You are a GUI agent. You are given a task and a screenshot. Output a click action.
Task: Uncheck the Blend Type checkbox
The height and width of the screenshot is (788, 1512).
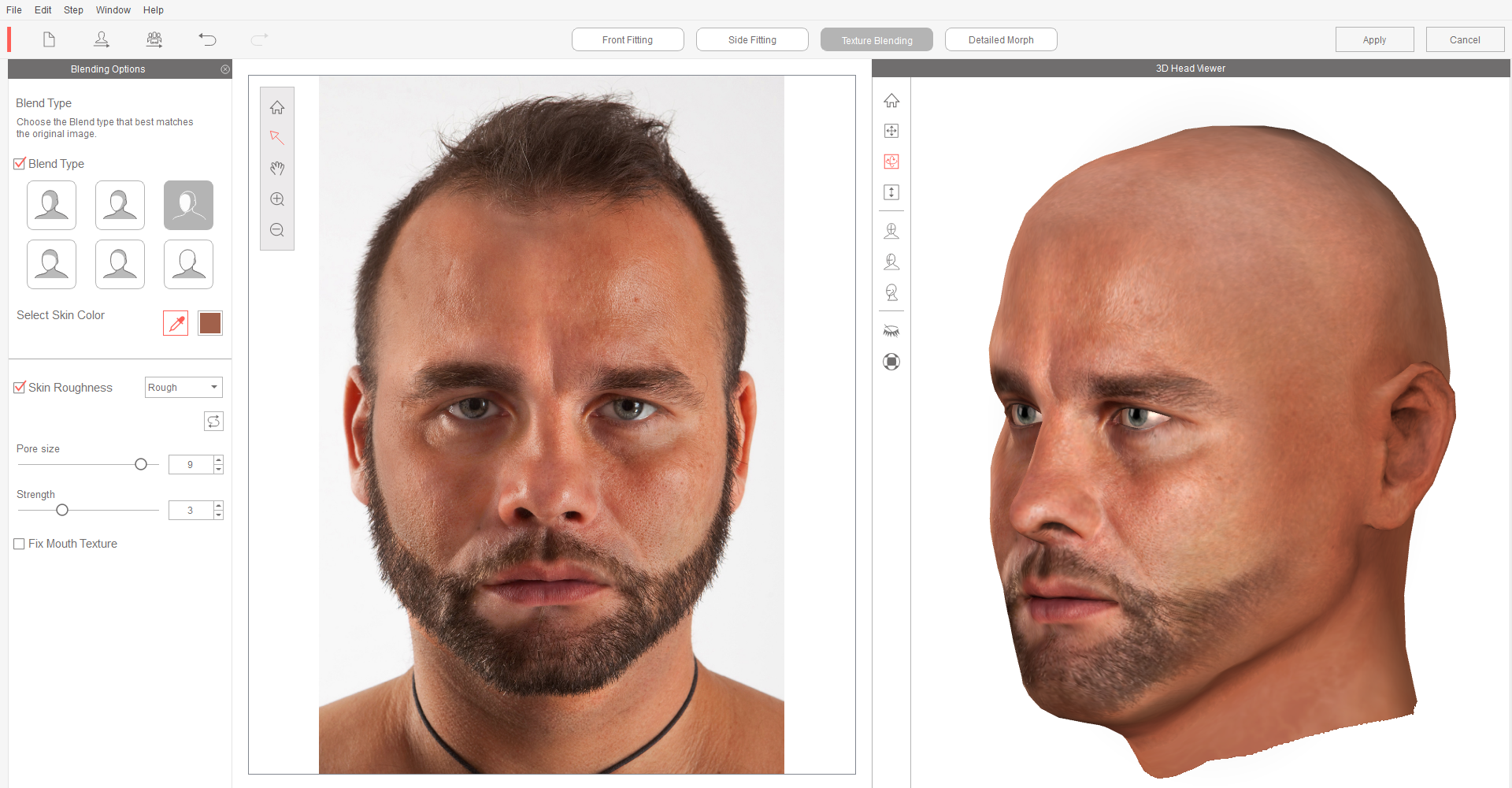coord(20,164)
